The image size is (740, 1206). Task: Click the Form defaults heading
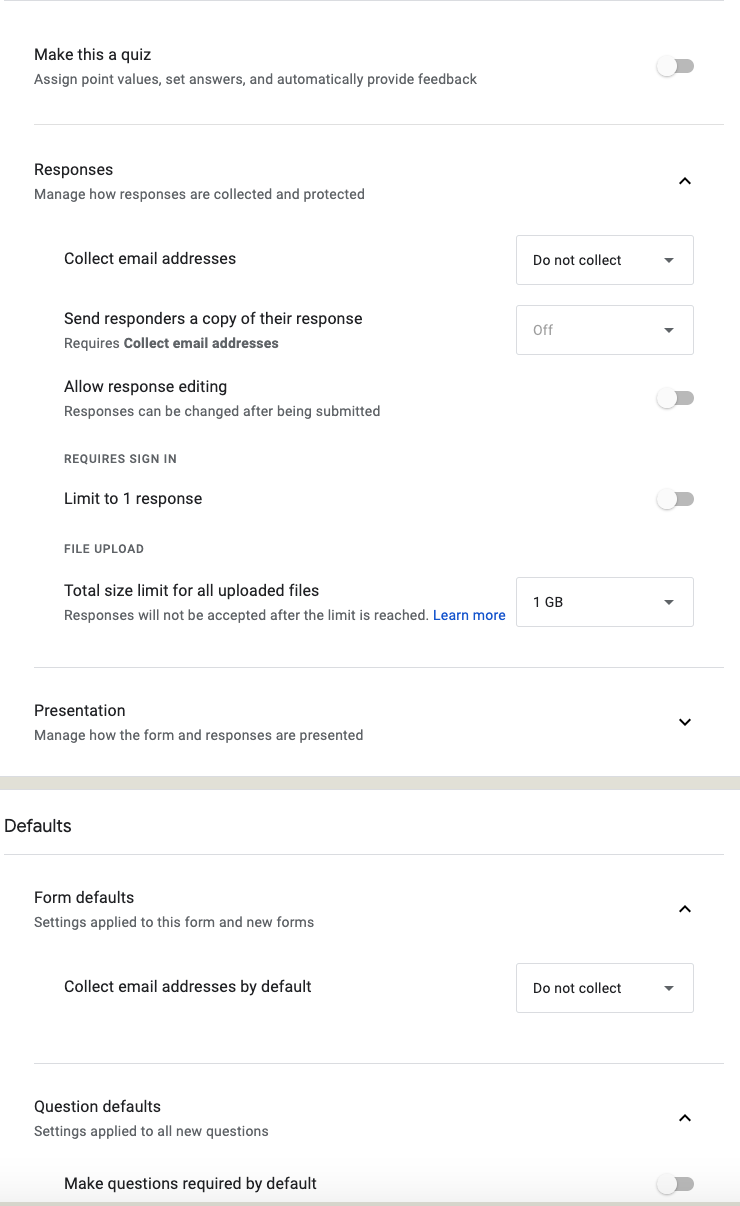pyautogui.click(x=84, y=898)
